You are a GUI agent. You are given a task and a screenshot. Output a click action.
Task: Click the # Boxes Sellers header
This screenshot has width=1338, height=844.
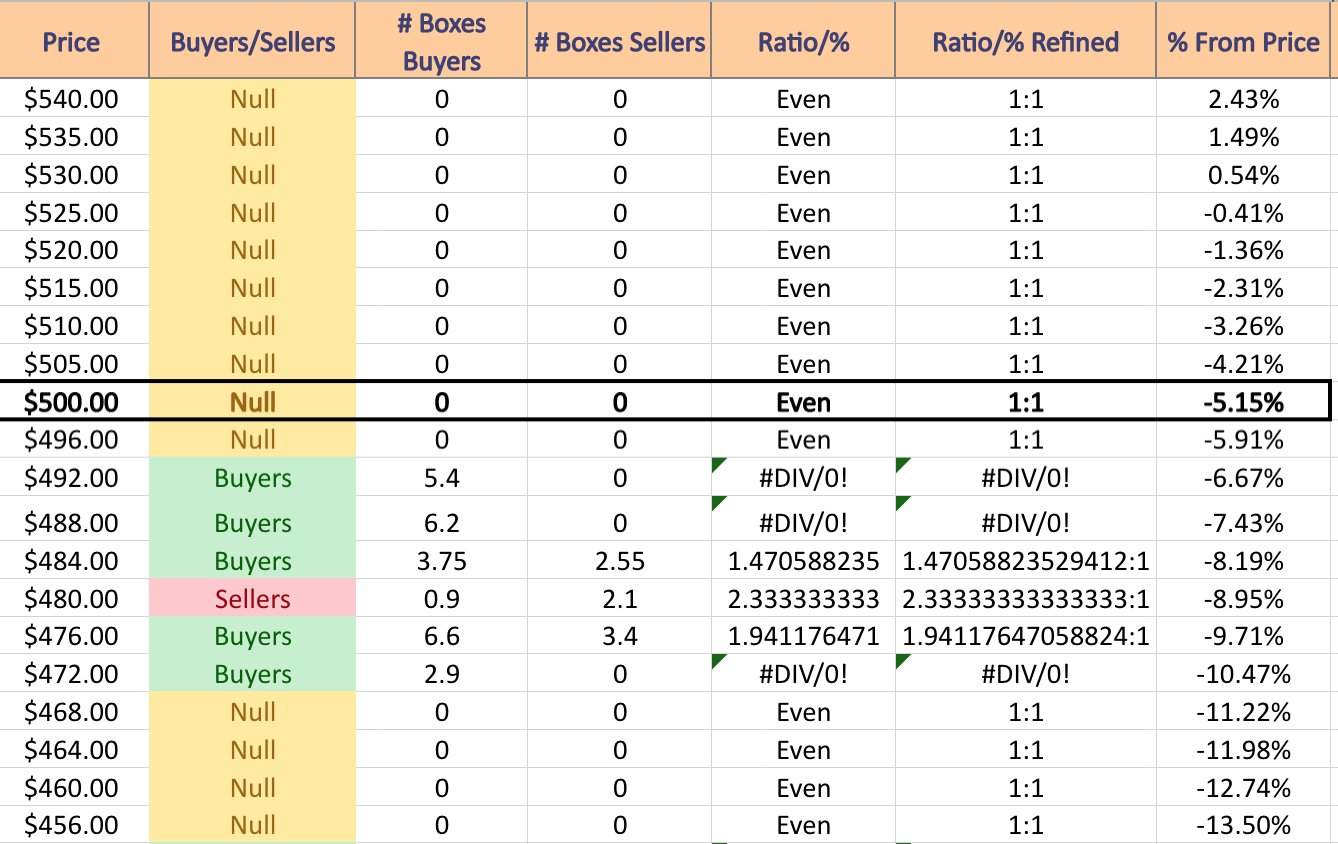[620, 42]
